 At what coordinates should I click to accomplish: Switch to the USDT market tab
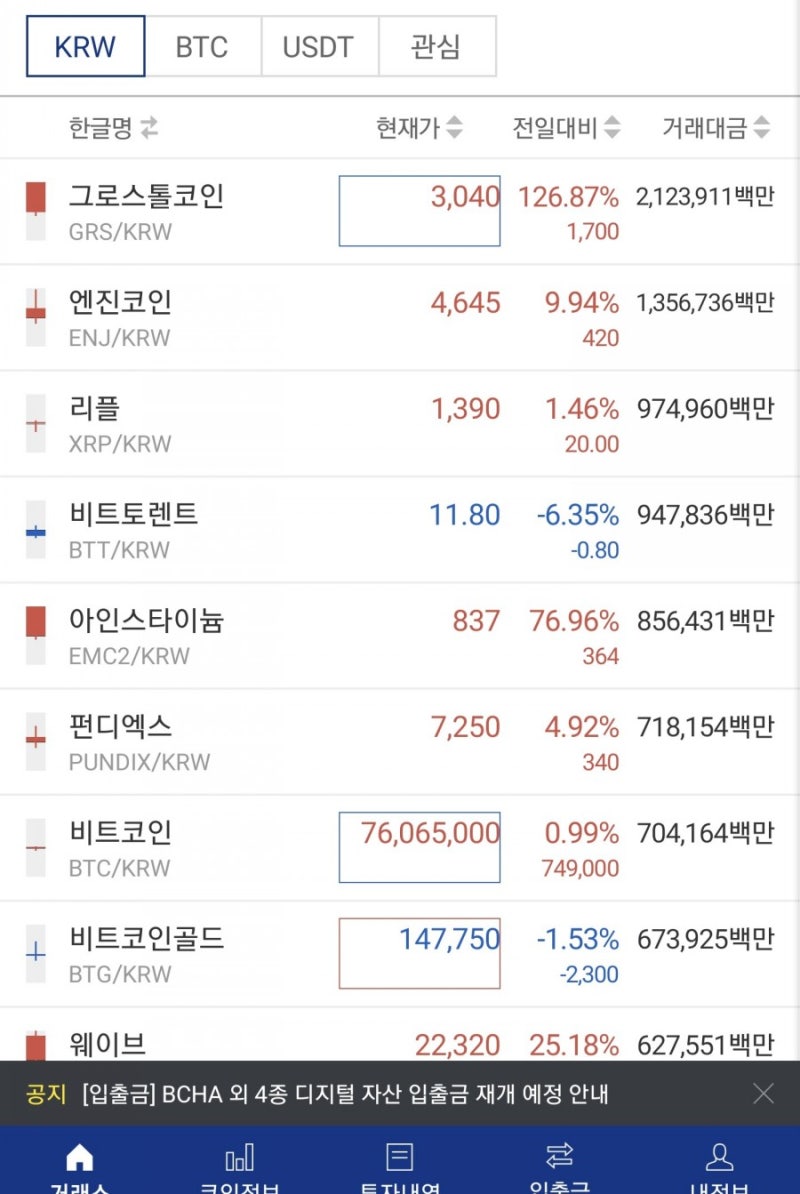[319, 46]
